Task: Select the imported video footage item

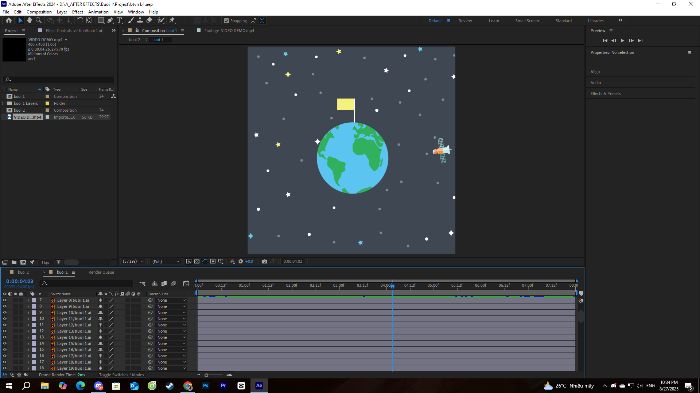Action: point(28,117)
